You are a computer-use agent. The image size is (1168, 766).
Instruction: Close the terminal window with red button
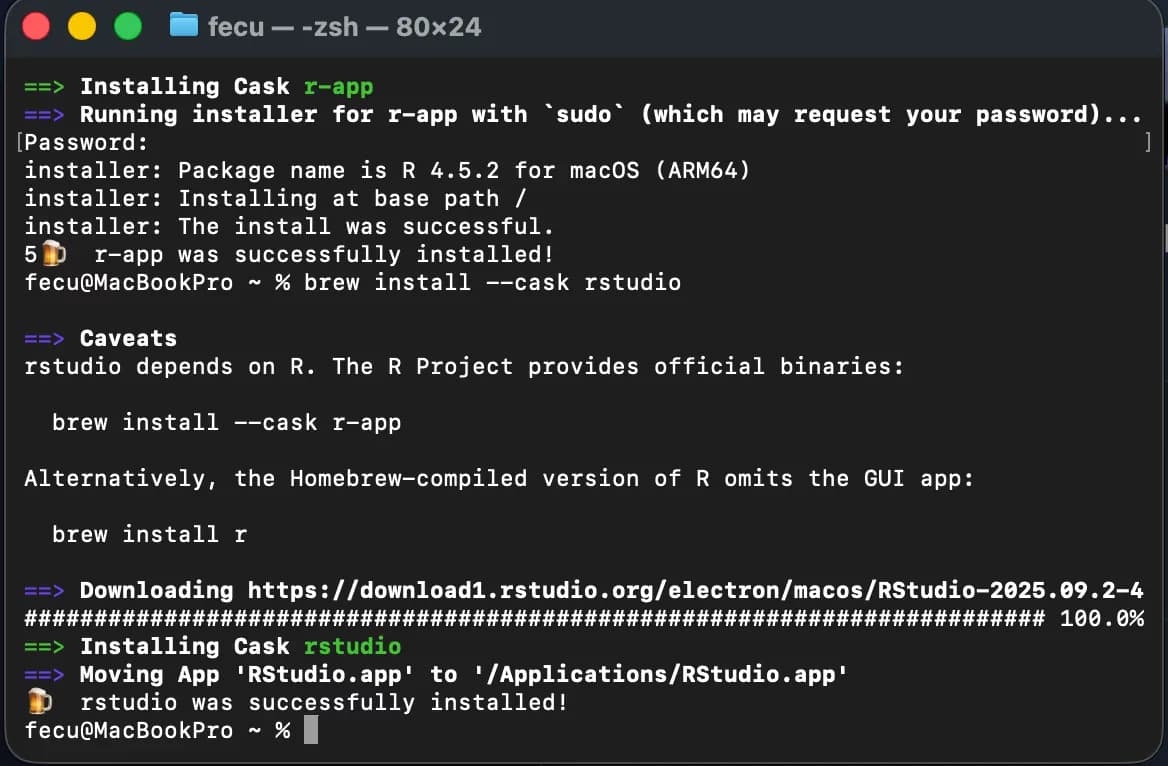click(36, 26)
